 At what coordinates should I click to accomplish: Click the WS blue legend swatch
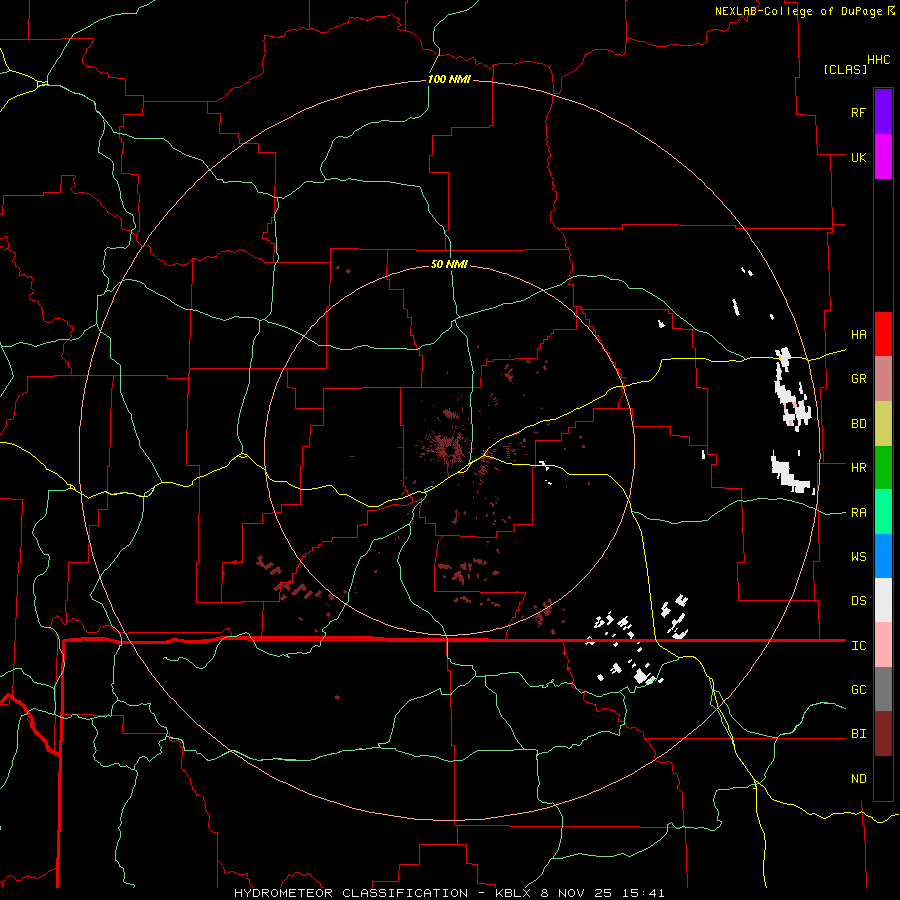click(x=883, y=556)
